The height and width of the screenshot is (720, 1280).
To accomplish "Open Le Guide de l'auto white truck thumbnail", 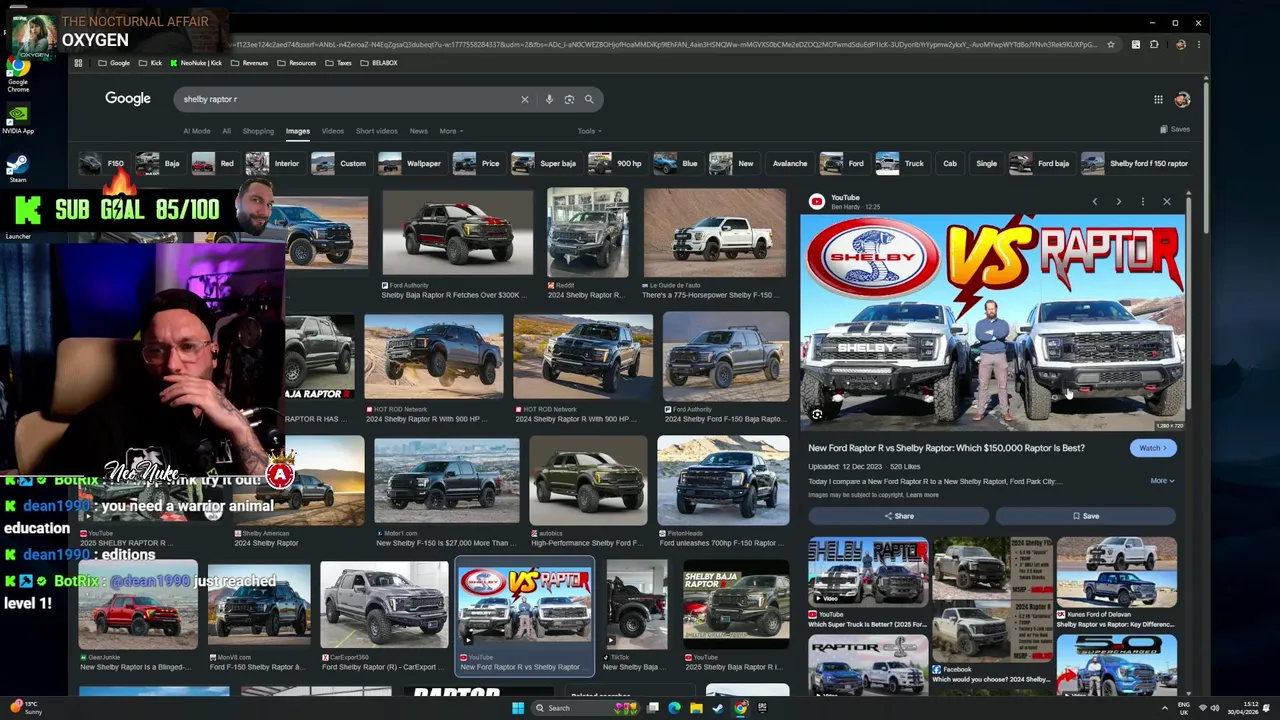I will pos(714,233).
